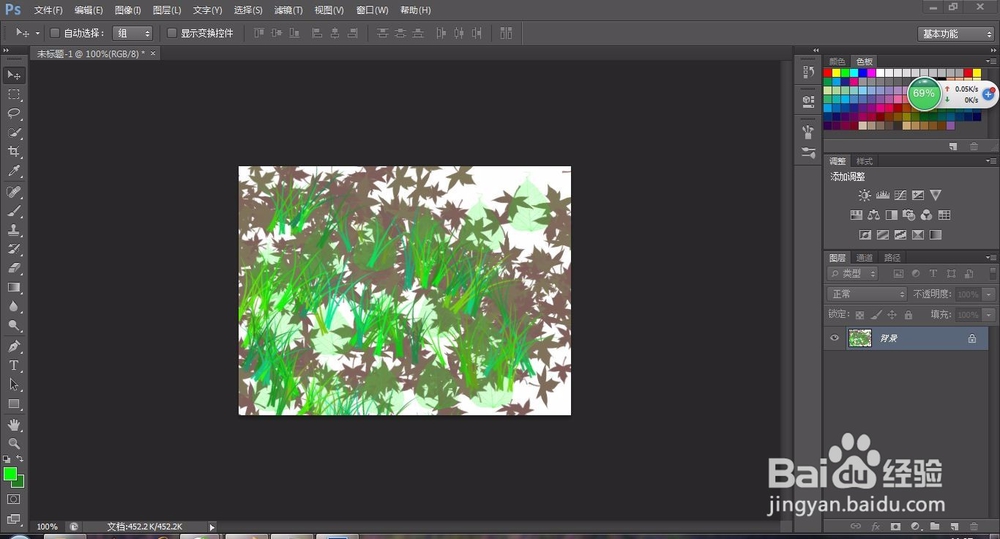This screenshot has width=1000, height=539.
Task: Open the History panel icon
Action: pyautogui.click(x=808, y=72)
